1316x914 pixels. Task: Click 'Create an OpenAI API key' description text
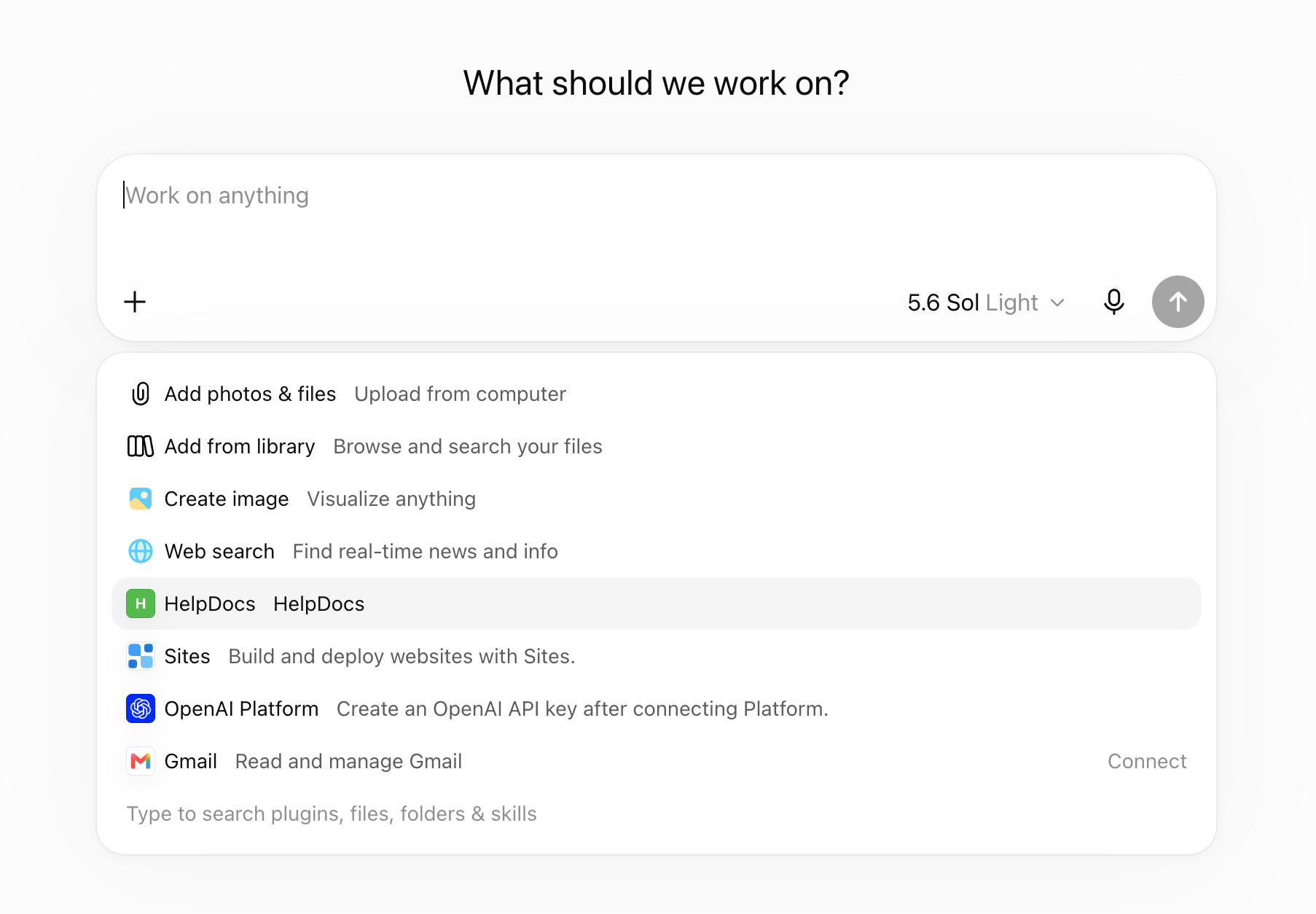(x=582, y=708)
